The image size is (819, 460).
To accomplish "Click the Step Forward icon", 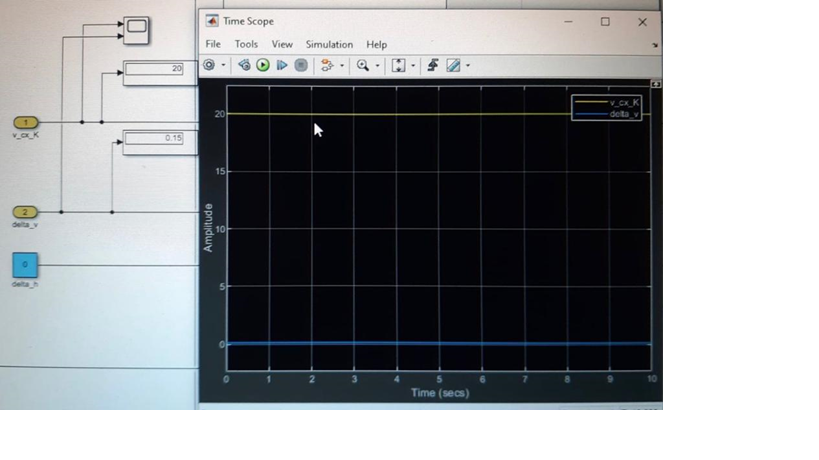I will coord(282,65).
